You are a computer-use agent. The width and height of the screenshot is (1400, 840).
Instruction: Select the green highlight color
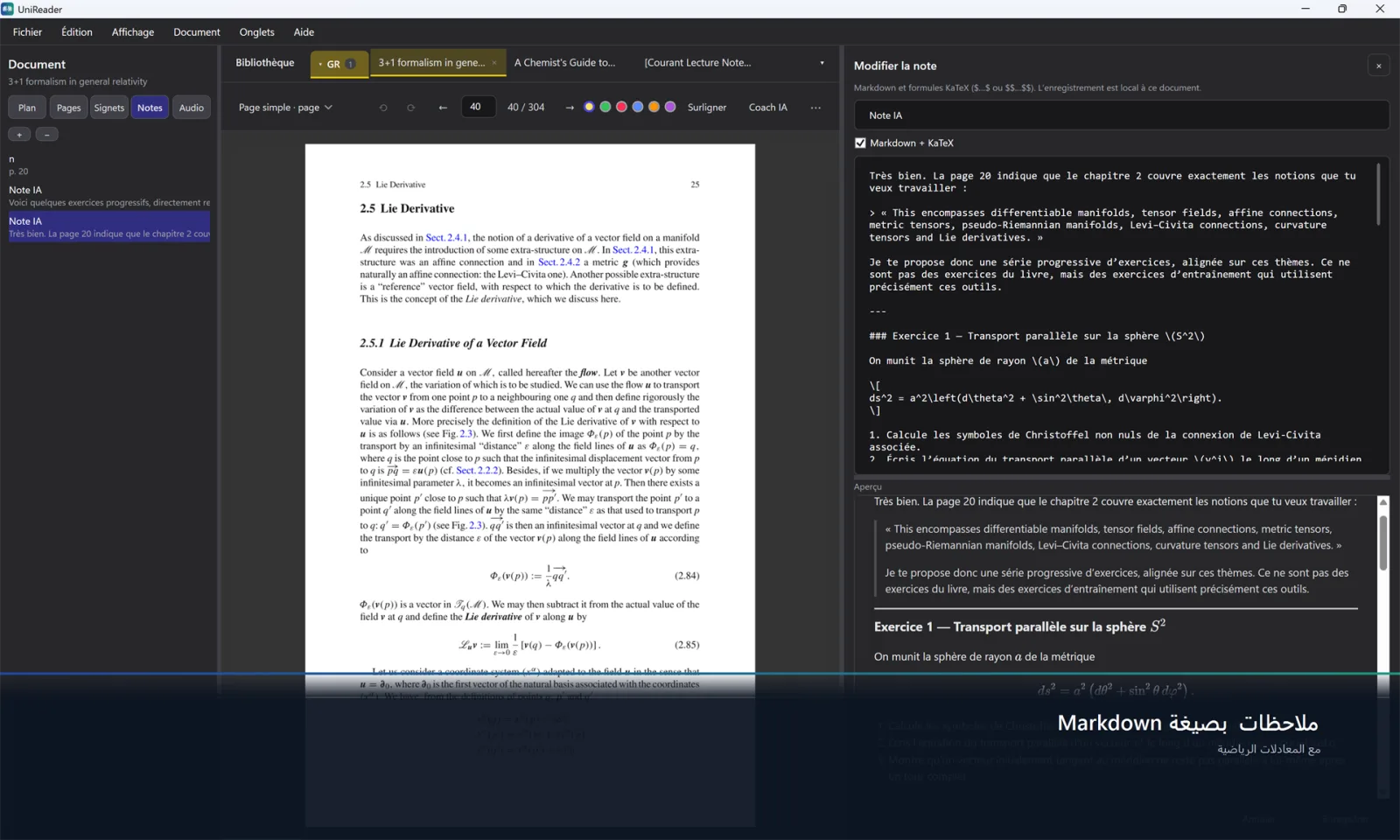pos(605,107)
